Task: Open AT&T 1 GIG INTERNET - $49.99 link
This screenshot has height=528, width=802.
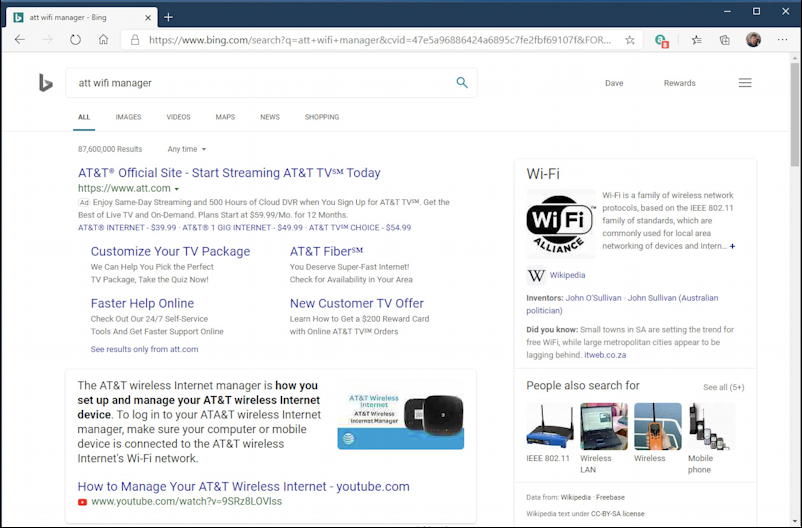Action: [x=243, y=228]
